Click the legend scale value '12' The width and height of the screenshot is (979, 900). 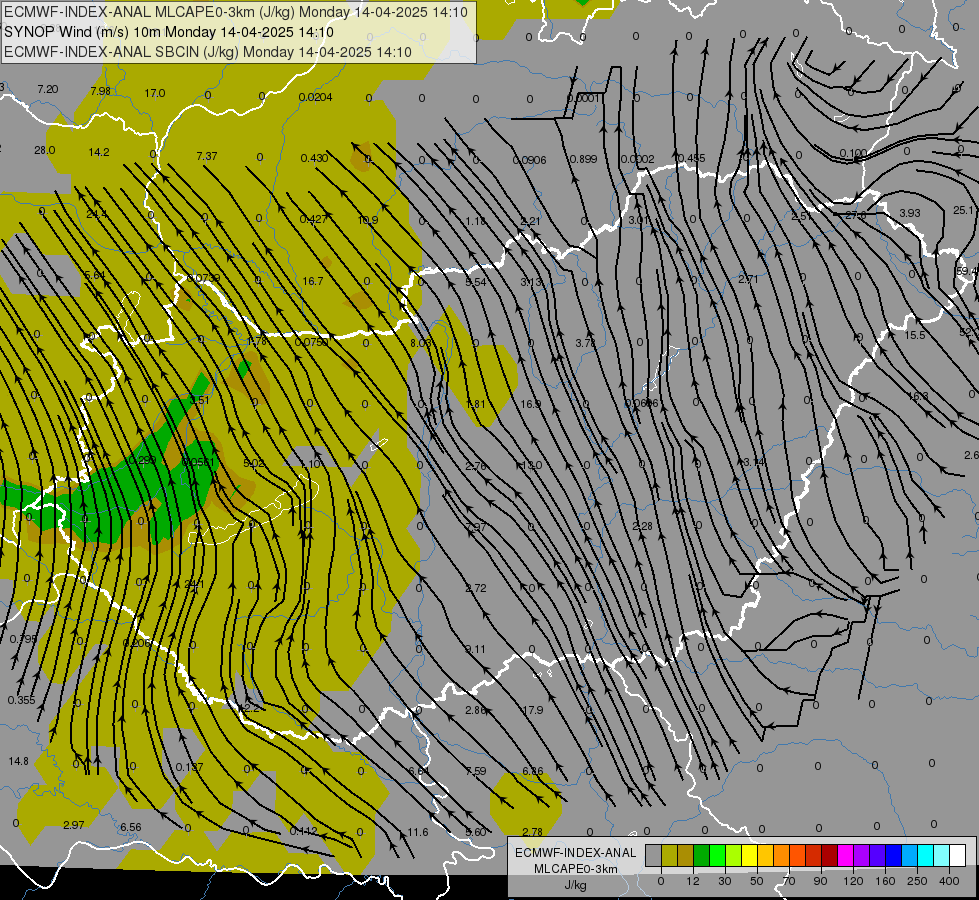pyautogui.click(x=693, y=881)
